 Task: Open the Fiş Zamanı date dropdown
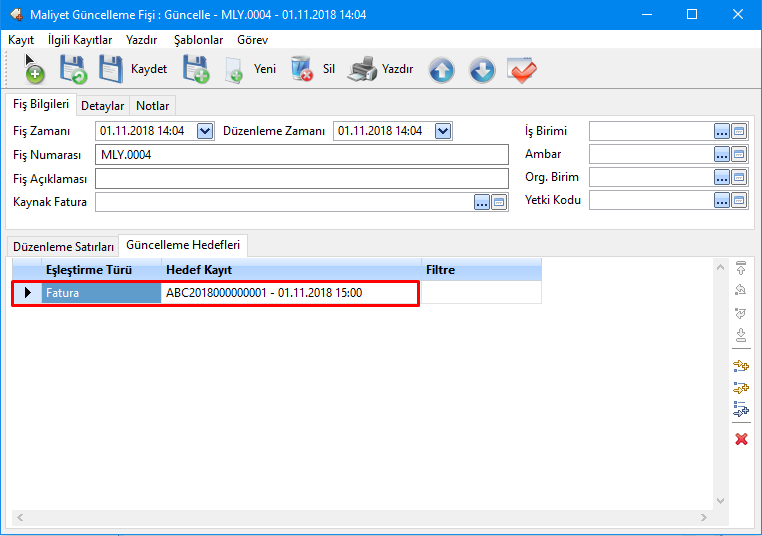point(205,131)
